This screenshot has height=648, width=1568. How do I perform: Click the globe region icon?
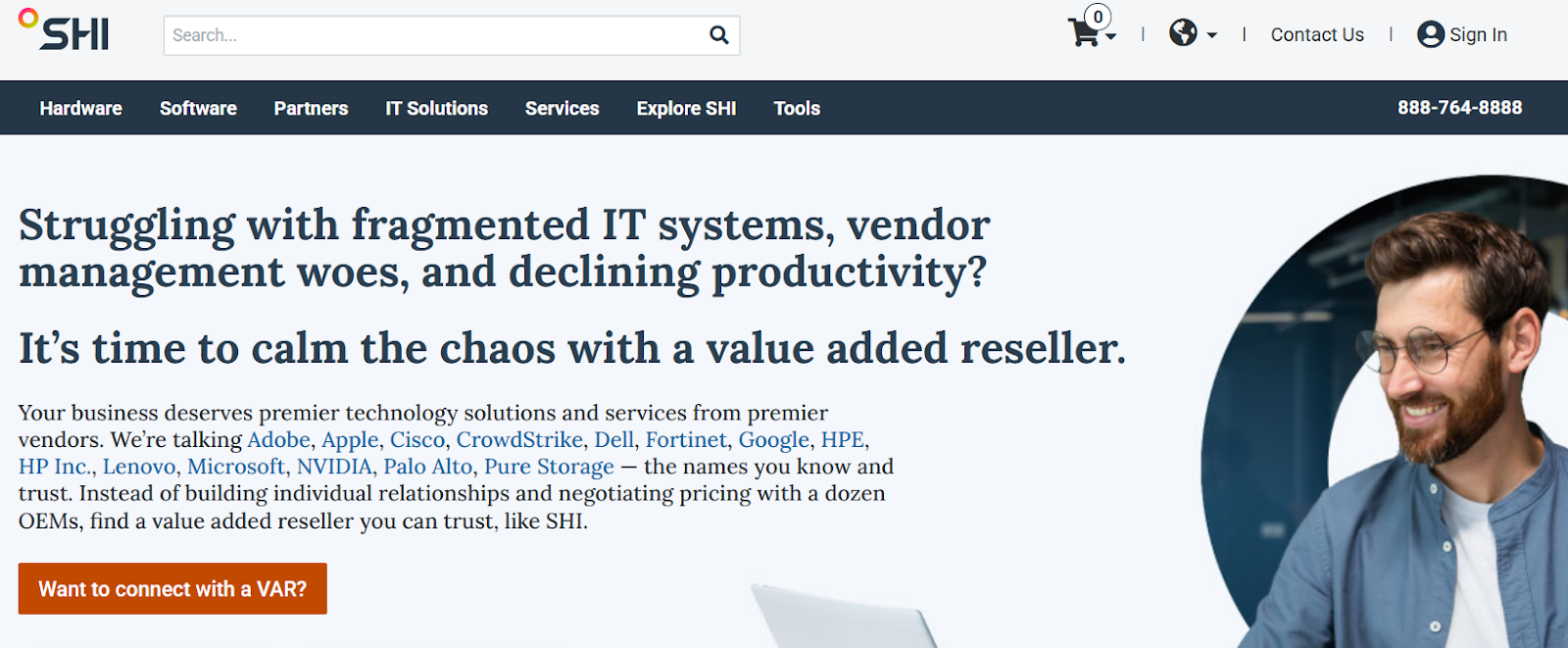tap(1183, 33)
